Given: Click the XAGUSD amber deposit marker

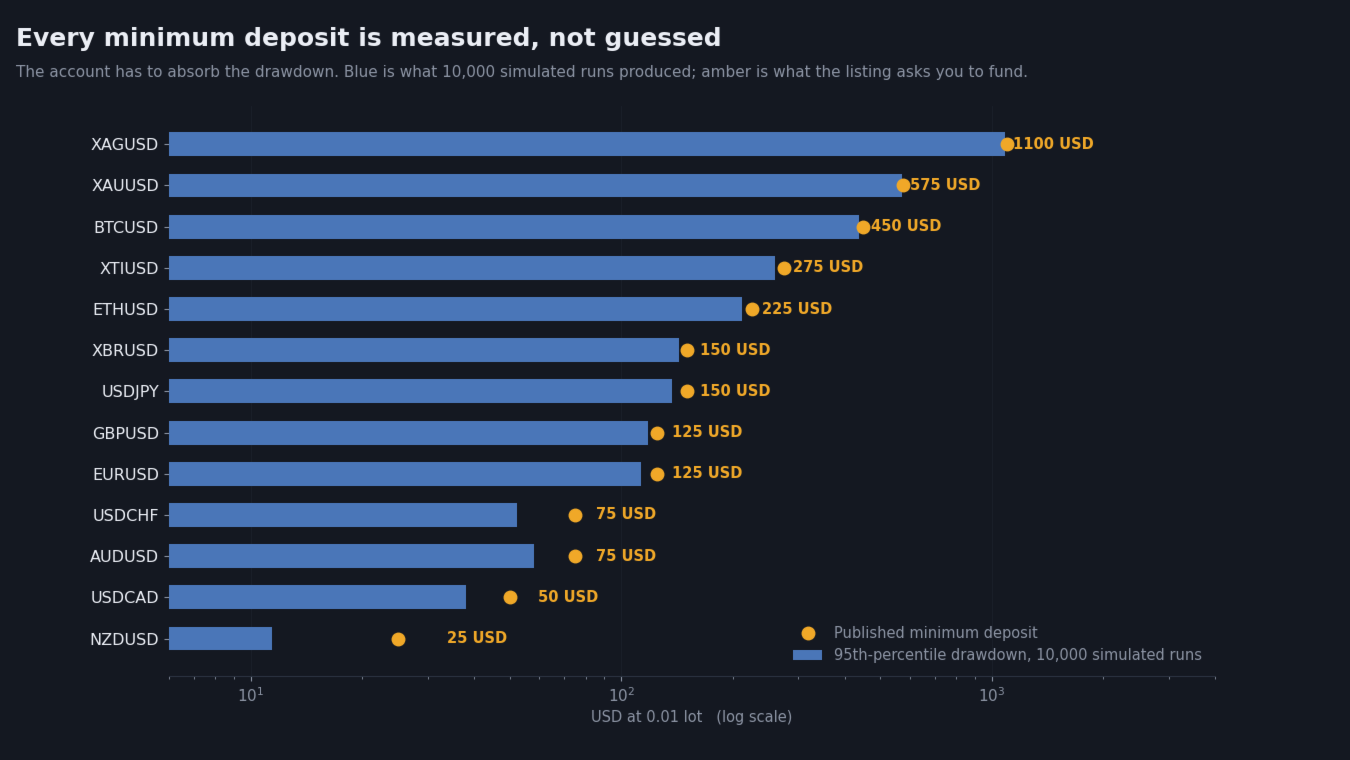Looking at the screenshot, I should (x=1007, y=144).
